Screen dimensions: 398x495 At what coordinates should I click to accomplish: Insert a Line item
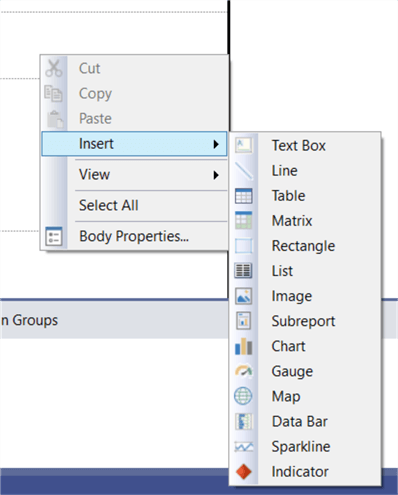pos(285,170)
